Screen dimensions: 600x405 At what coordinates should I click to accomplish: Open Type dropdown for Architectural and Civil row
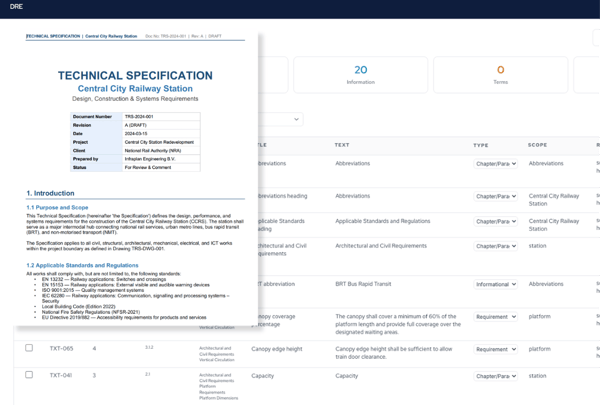tap(495, 245)
